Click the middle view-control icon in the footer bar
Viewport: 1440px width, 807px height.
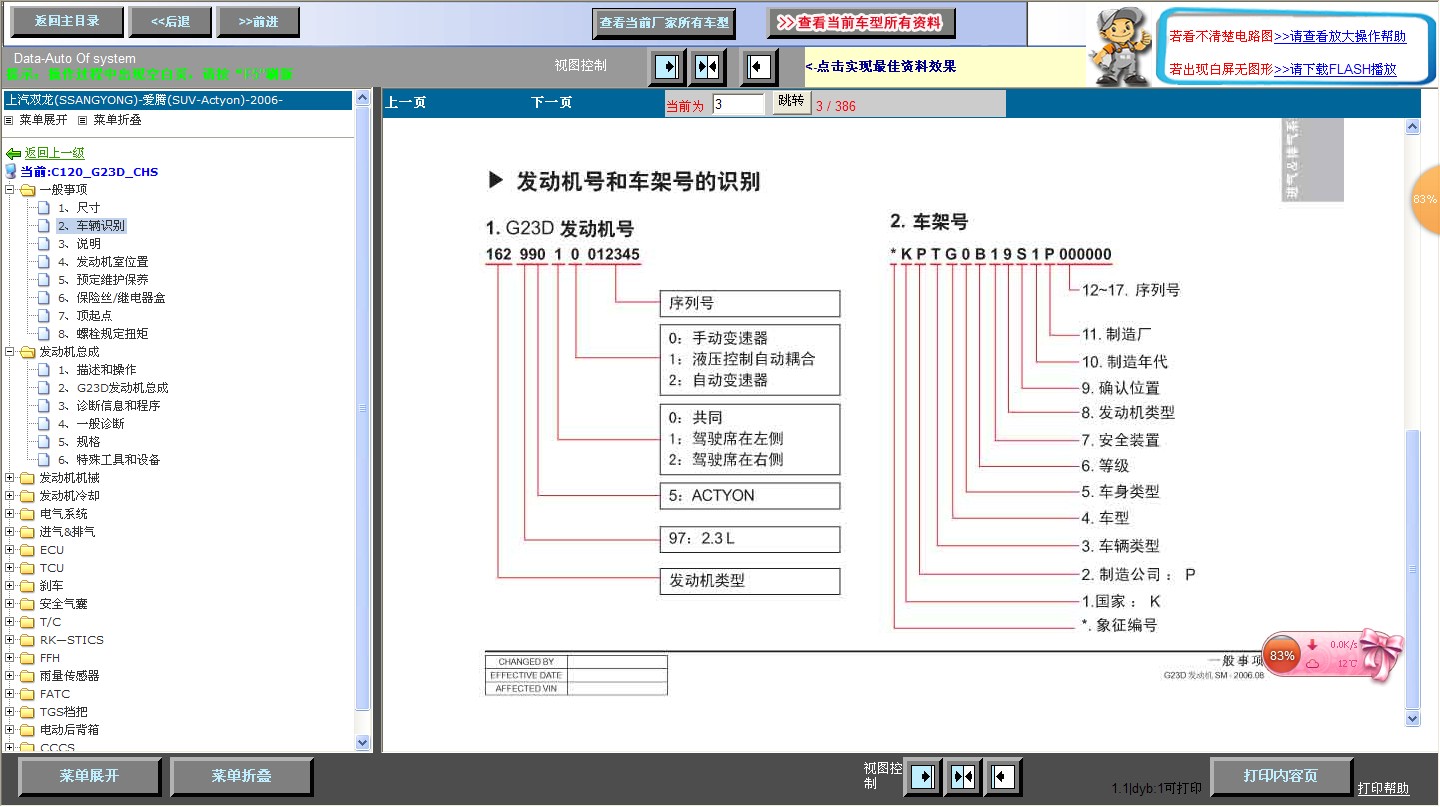[963, 777]
